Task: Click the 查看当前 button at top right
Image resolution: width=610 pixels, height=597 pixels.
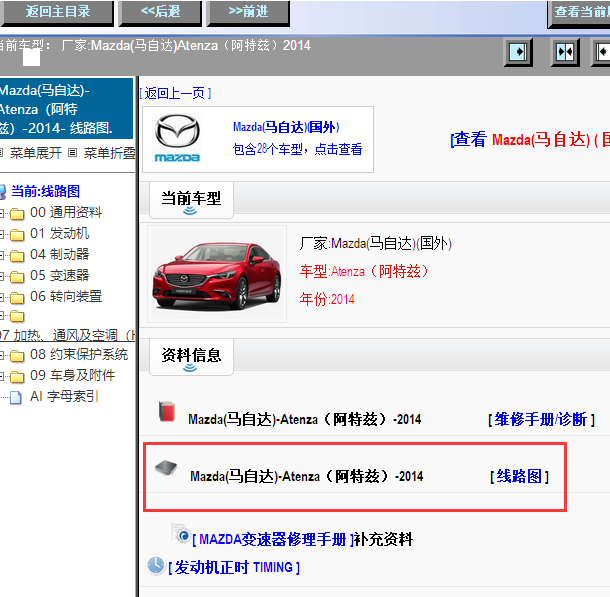Action: point(579,13)
